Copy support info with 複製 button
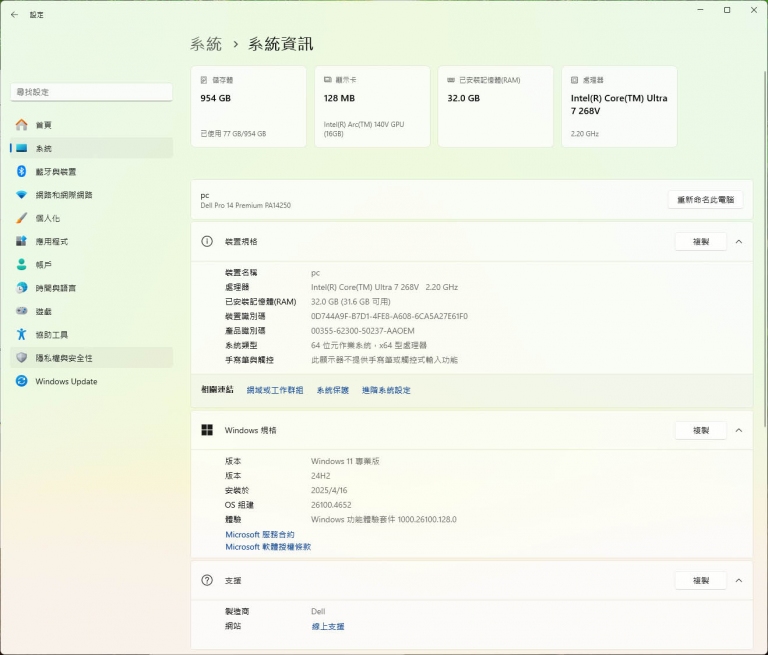The width and height of the screenshot is (768, 655). (701, 581)
